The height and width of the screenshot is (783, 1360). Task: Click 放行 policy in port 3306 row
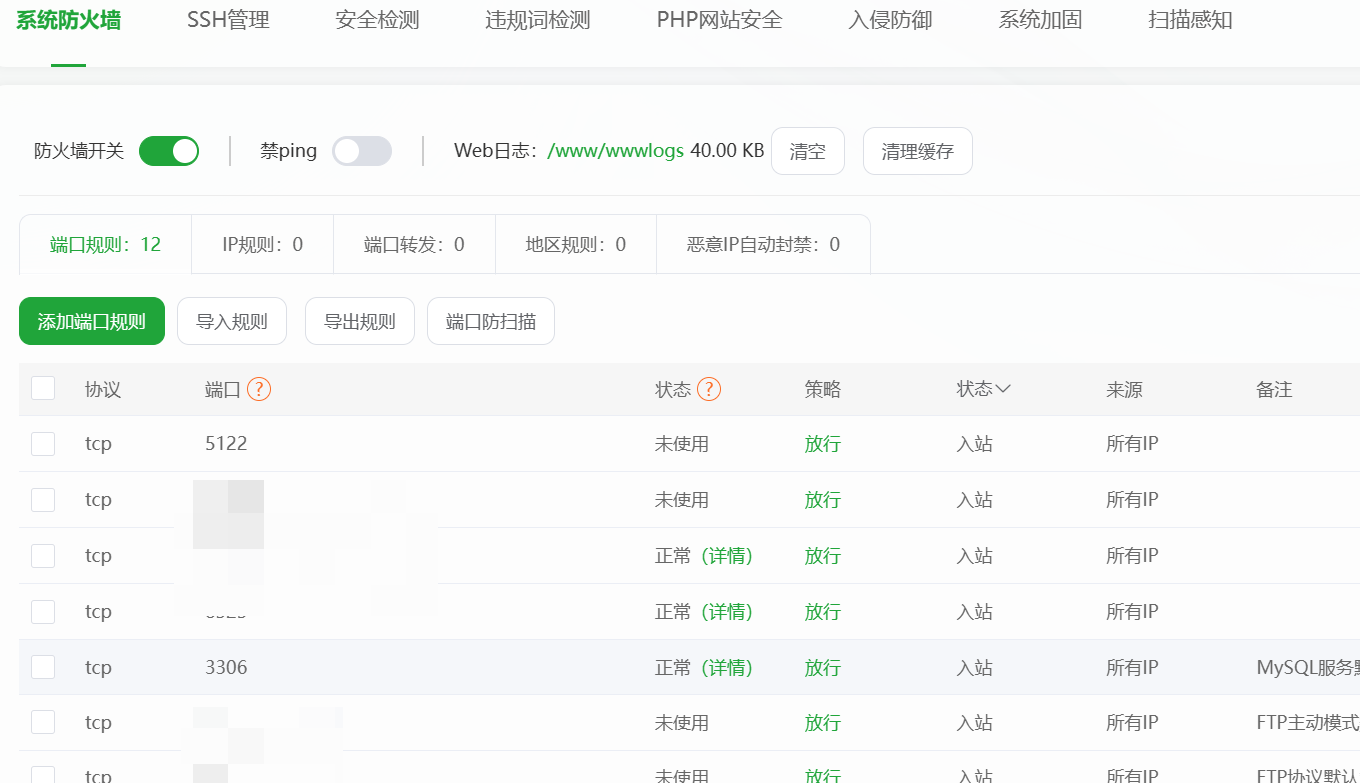[823, 667]
